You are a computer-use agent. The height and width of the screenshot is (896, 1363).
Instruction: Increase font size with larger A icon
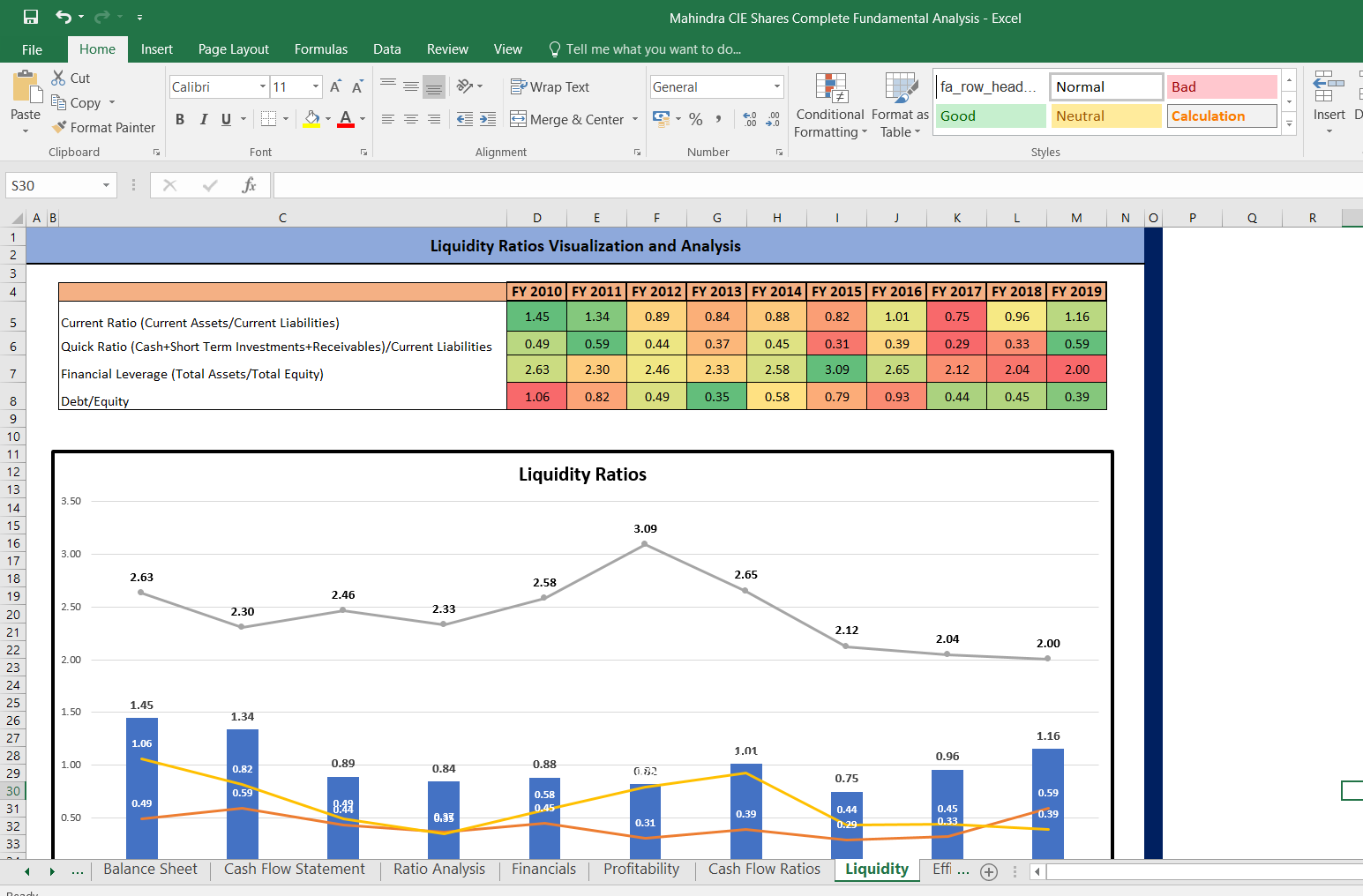tap(335, 86)
